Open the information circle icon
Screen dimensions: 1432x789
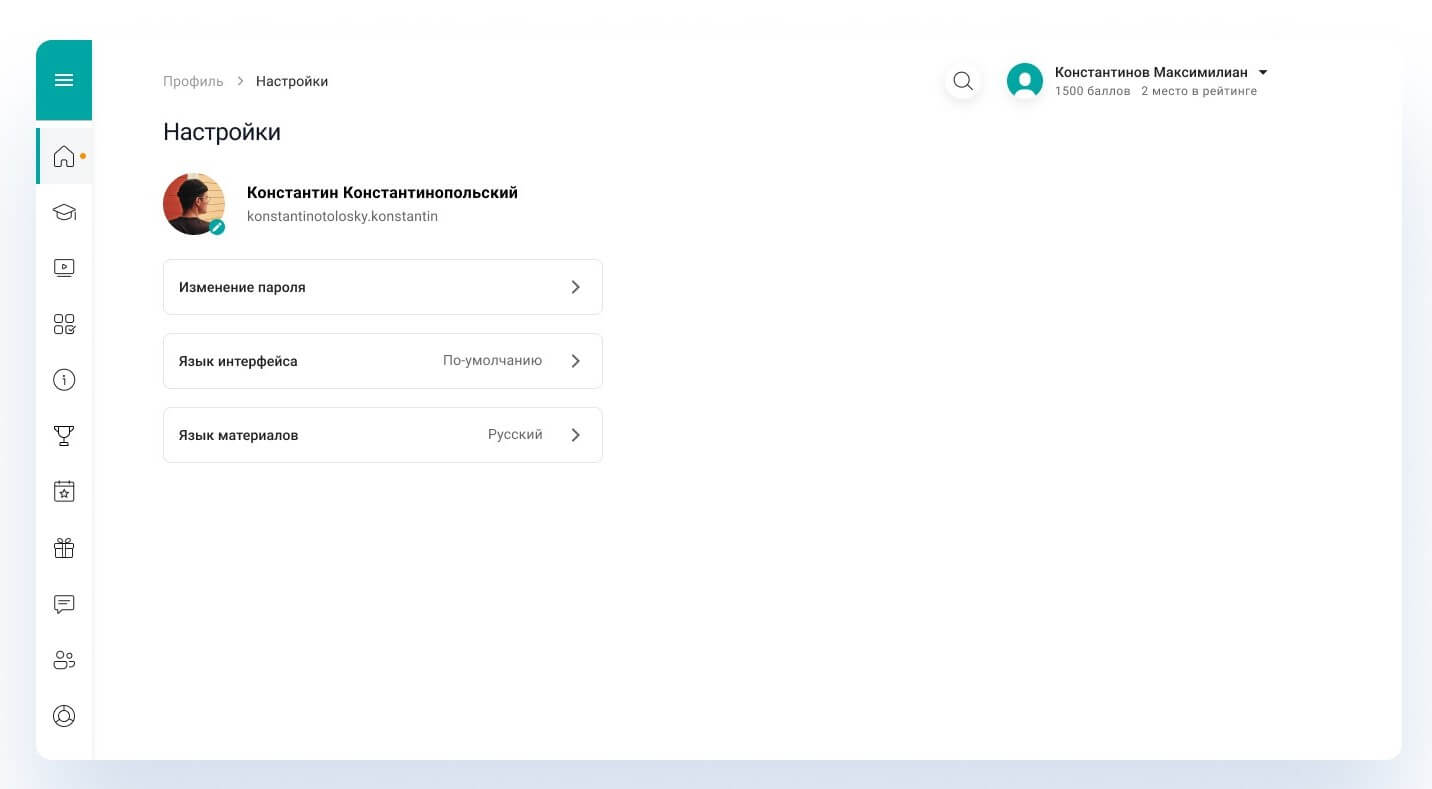point(64,380)
